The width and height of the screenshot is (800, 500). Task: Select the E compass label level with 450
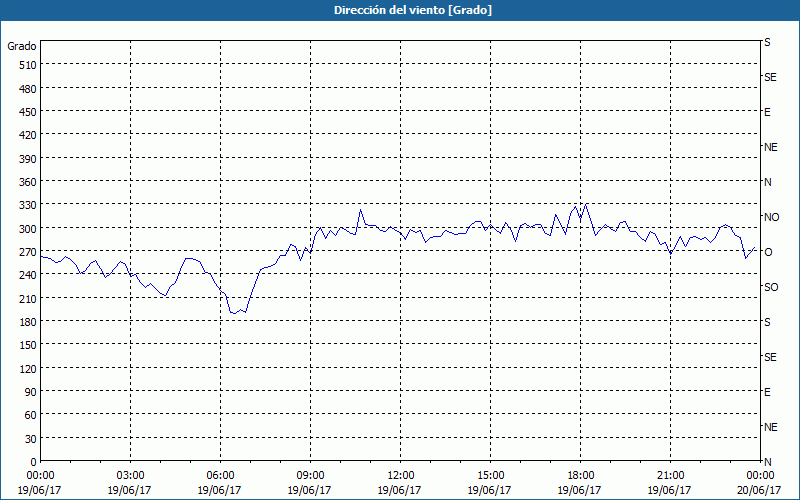pos(767,112)
